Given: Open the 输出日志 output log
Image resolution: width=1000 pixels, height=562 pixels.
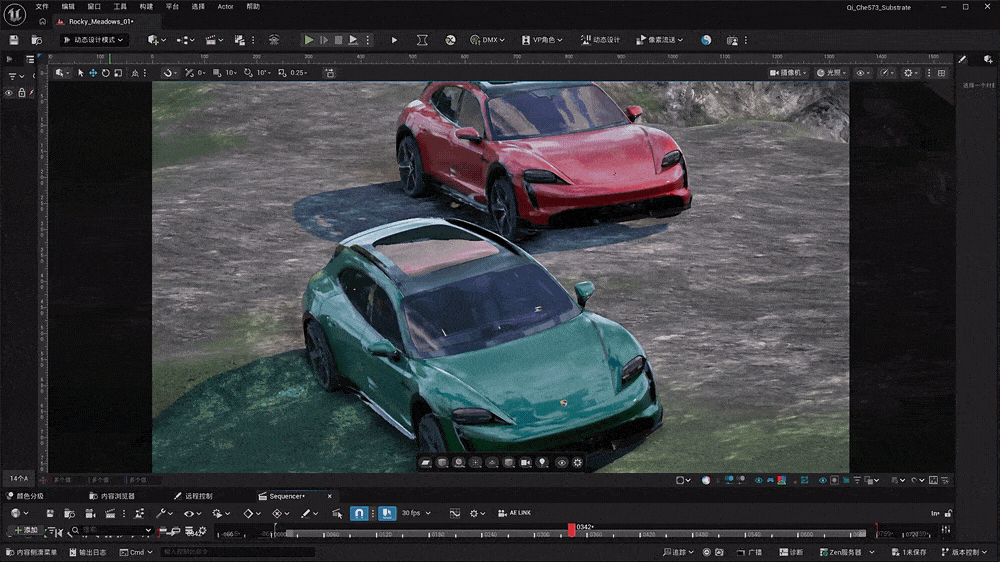Looking at the screenshot, I should [88, 552].
